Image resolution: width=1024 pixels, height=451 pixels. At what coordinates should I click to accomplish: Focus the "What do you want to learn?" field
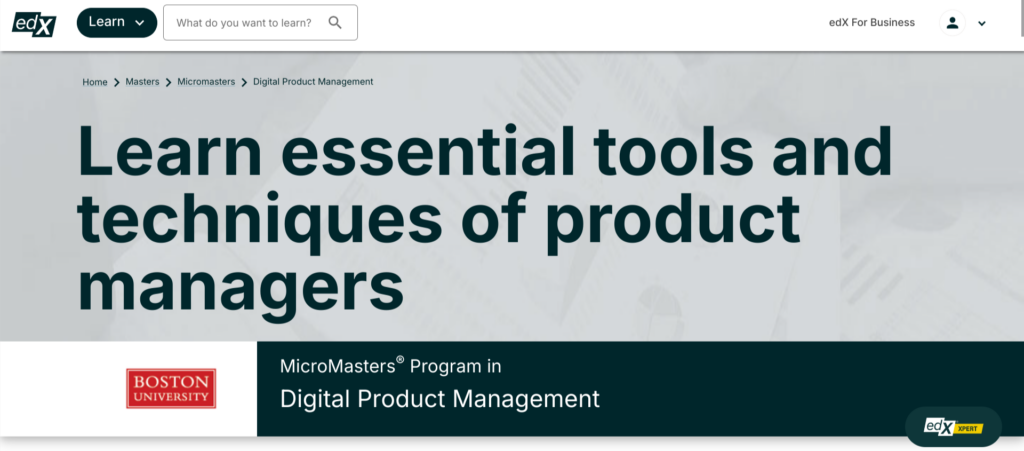point(243,22)
